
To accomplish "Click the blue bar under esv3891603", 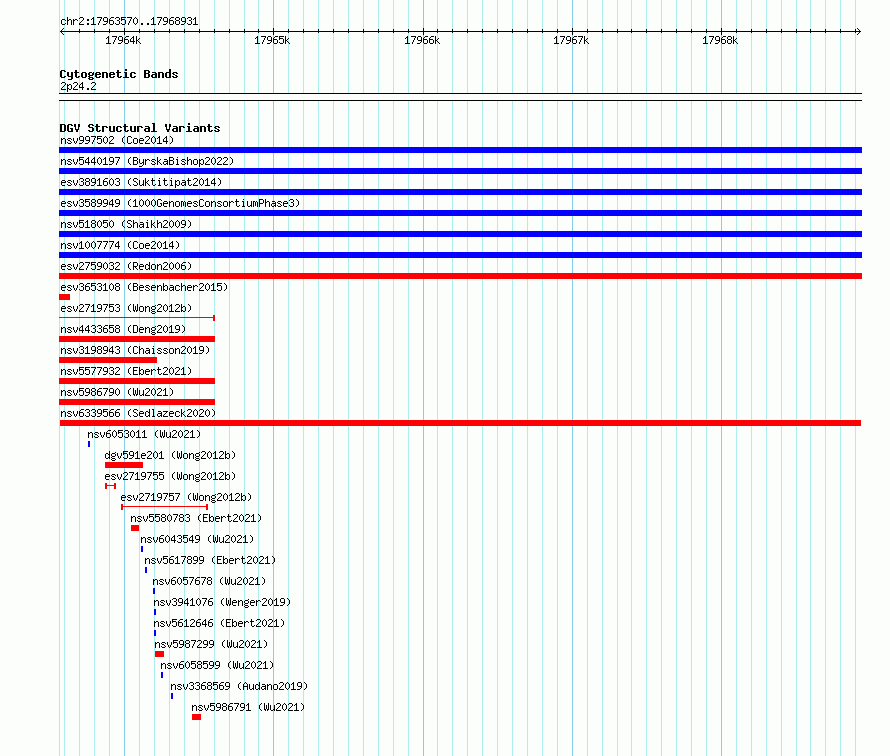I will click(460, 192).
